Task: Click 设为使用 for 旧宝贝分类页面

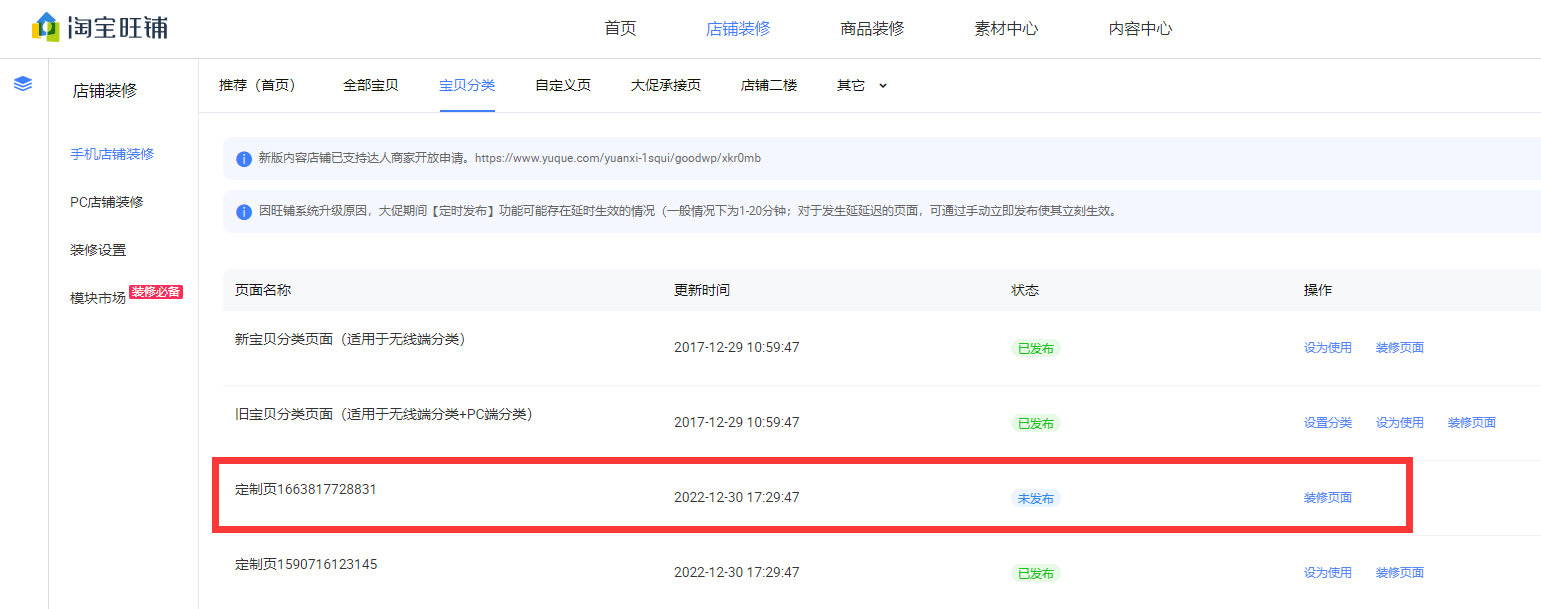Action: point(1400,423)
